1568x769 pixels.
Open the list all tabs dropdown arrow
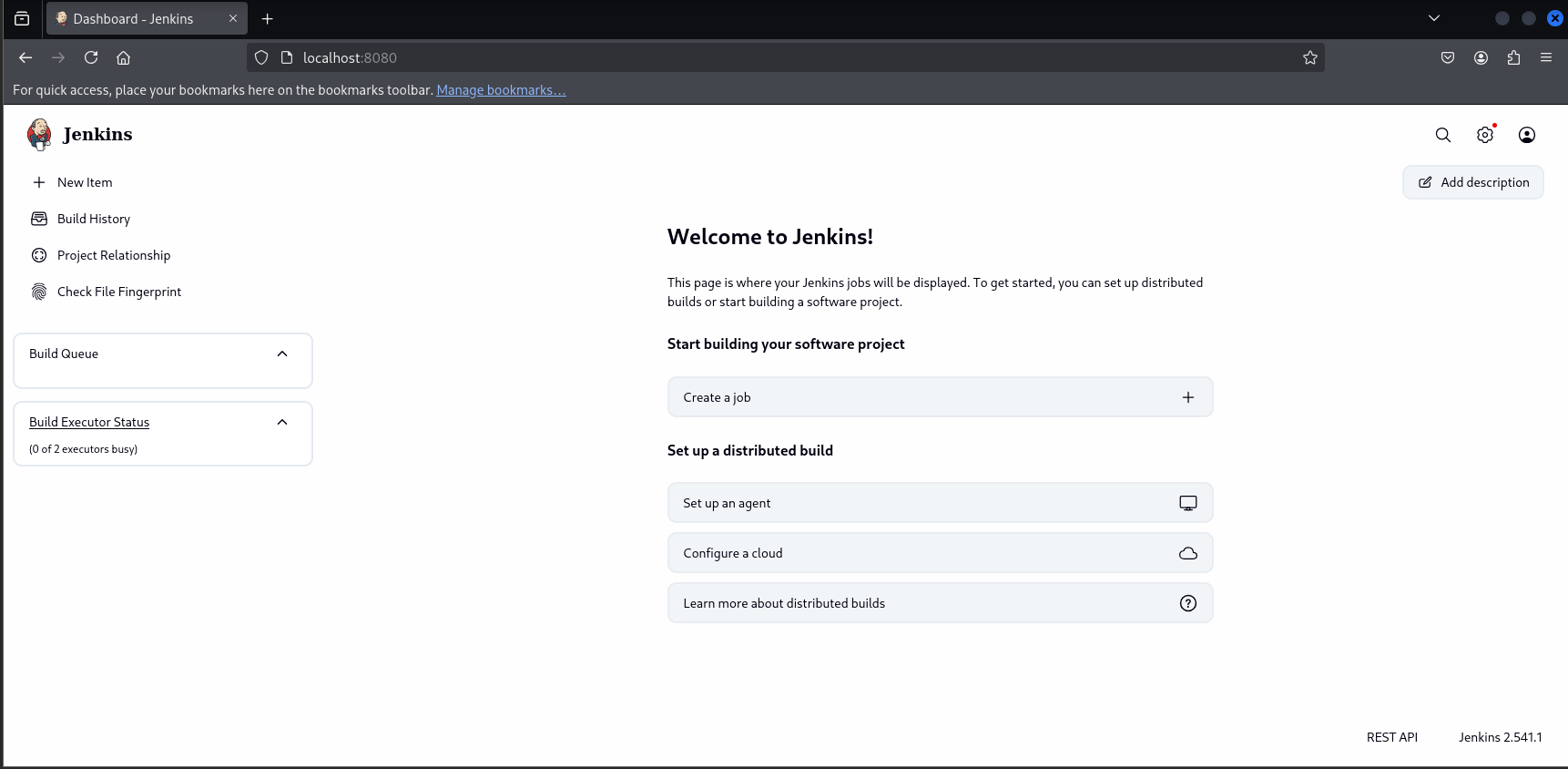point(1434,18)
